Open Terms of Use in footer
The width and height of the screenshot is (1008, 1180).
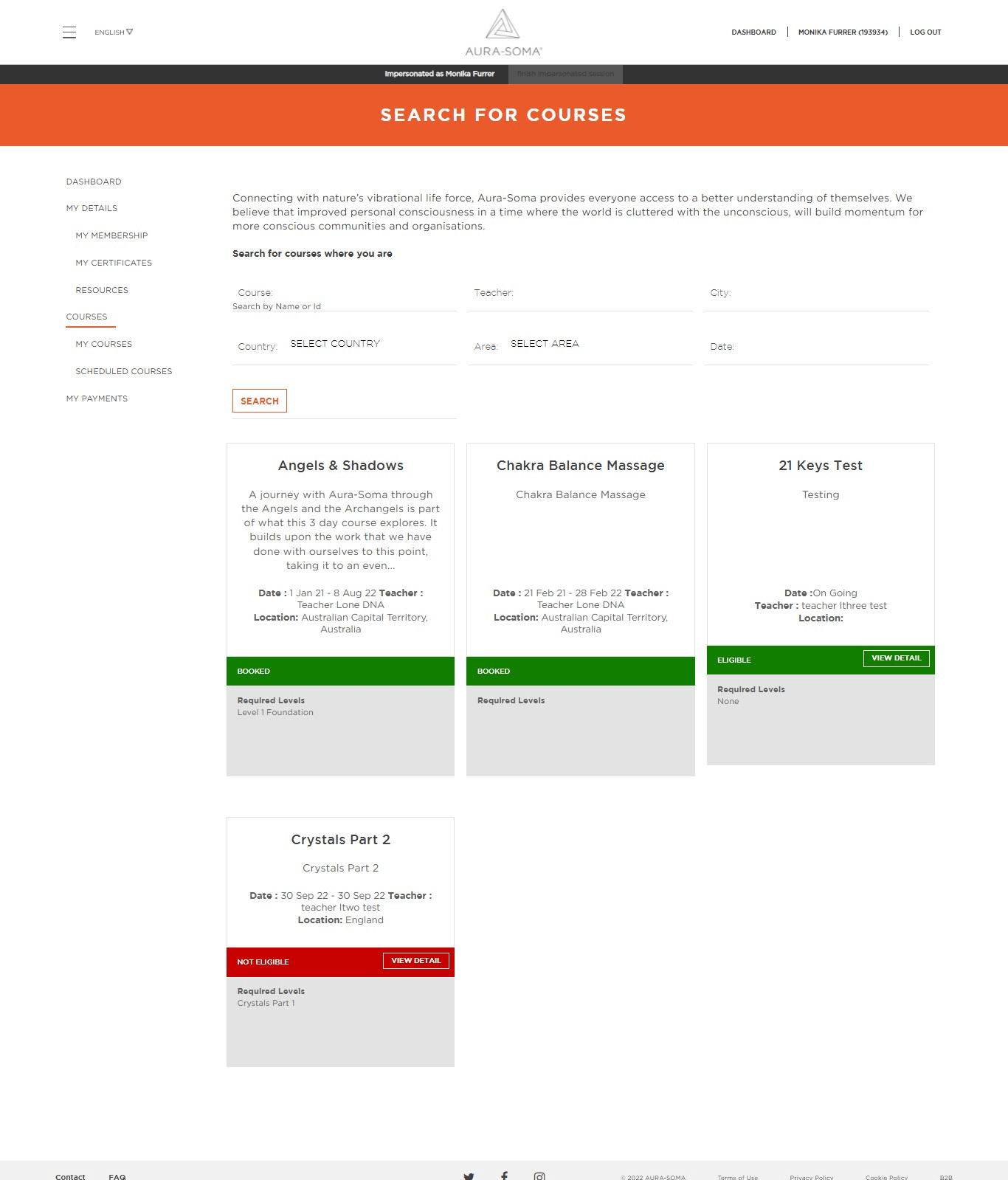737,1177
